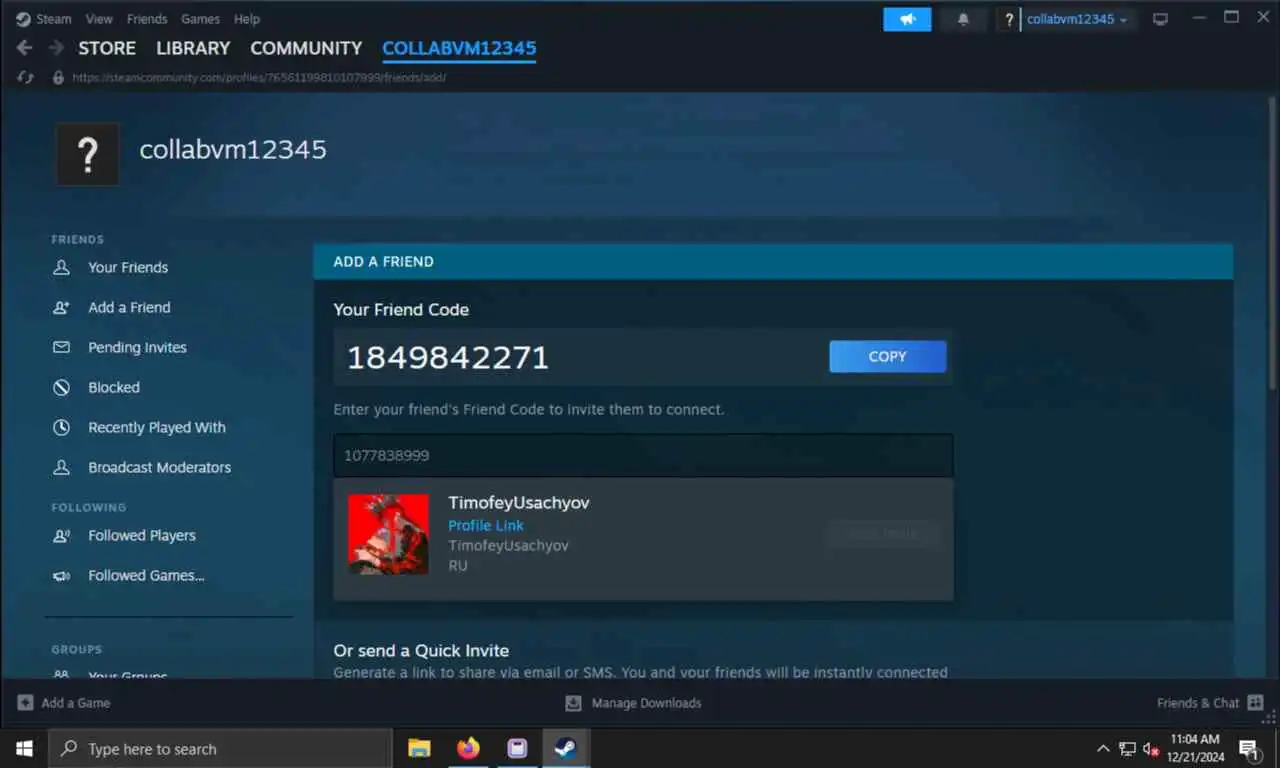Open the Recently Played With link
The height and width of the screenshot is (768, 1280).
[157, 427]
